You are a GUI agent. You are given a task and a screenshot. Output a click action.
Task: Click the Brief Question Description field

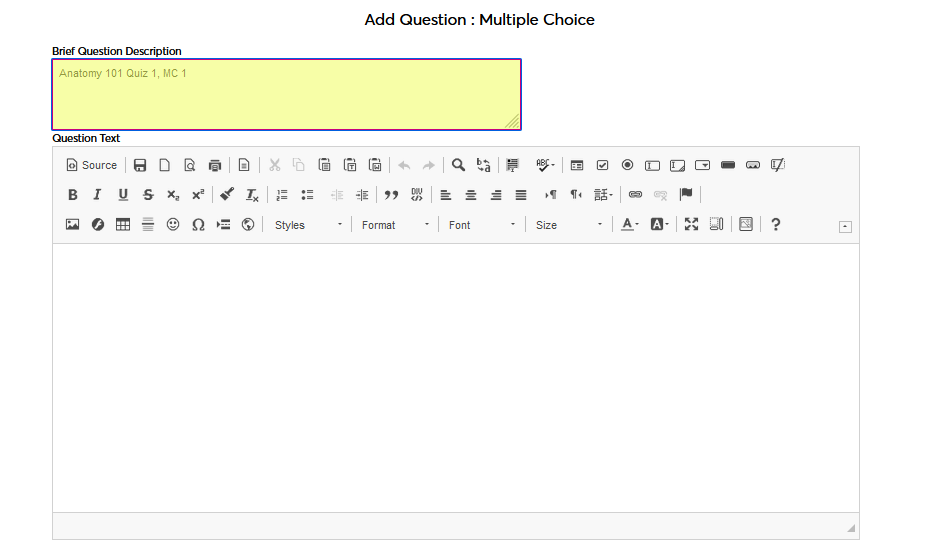pyautogui.click(x=286, y=94)
